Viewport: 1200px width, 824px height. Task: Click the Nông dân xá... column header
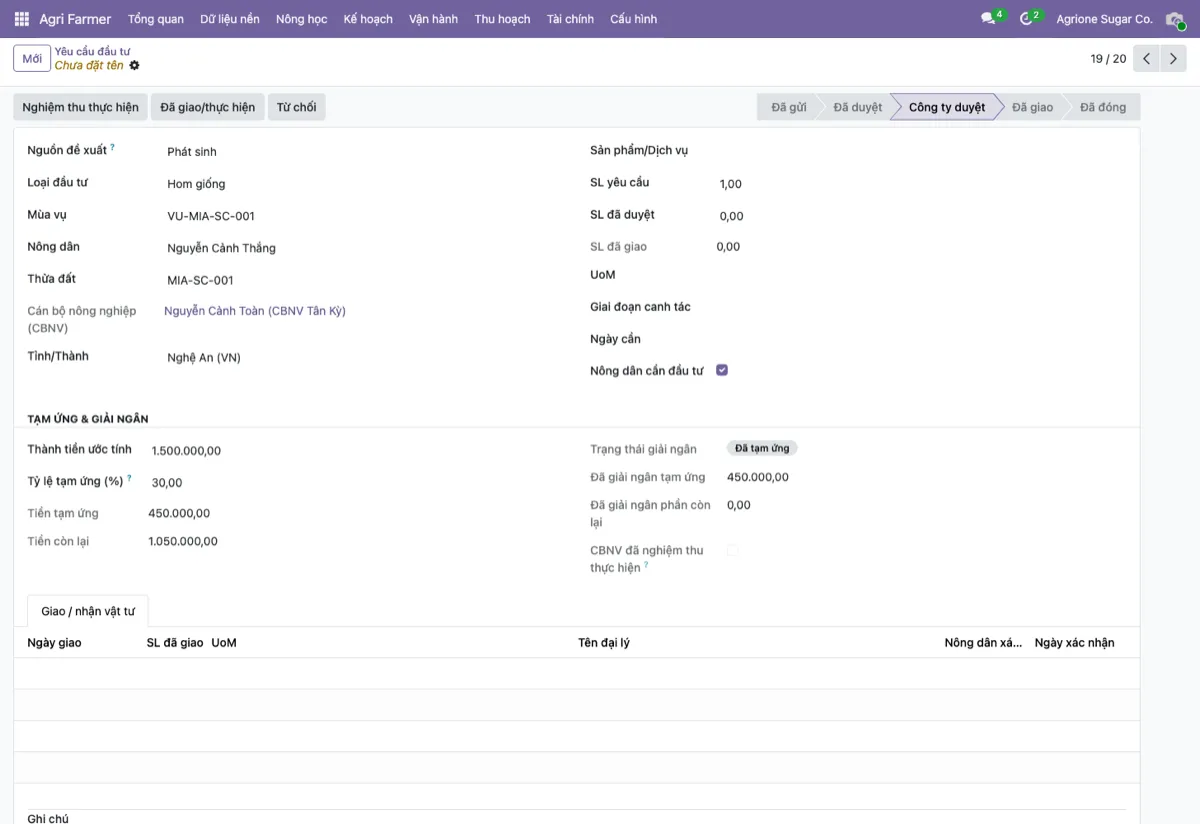click(983, 643)
